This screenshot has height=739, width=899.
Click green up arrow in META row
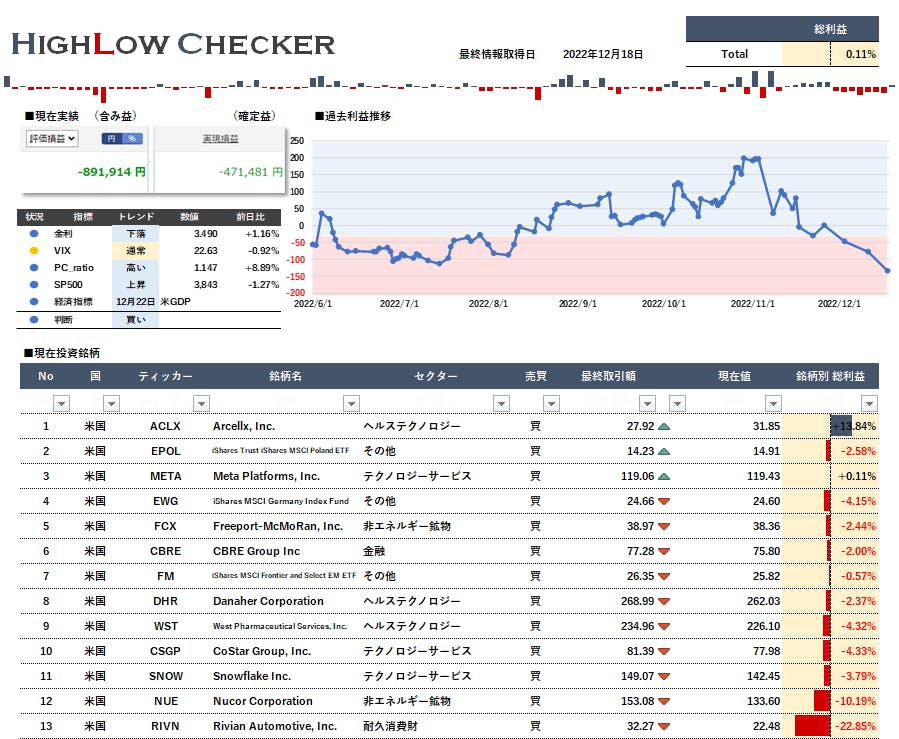point(664,477)
